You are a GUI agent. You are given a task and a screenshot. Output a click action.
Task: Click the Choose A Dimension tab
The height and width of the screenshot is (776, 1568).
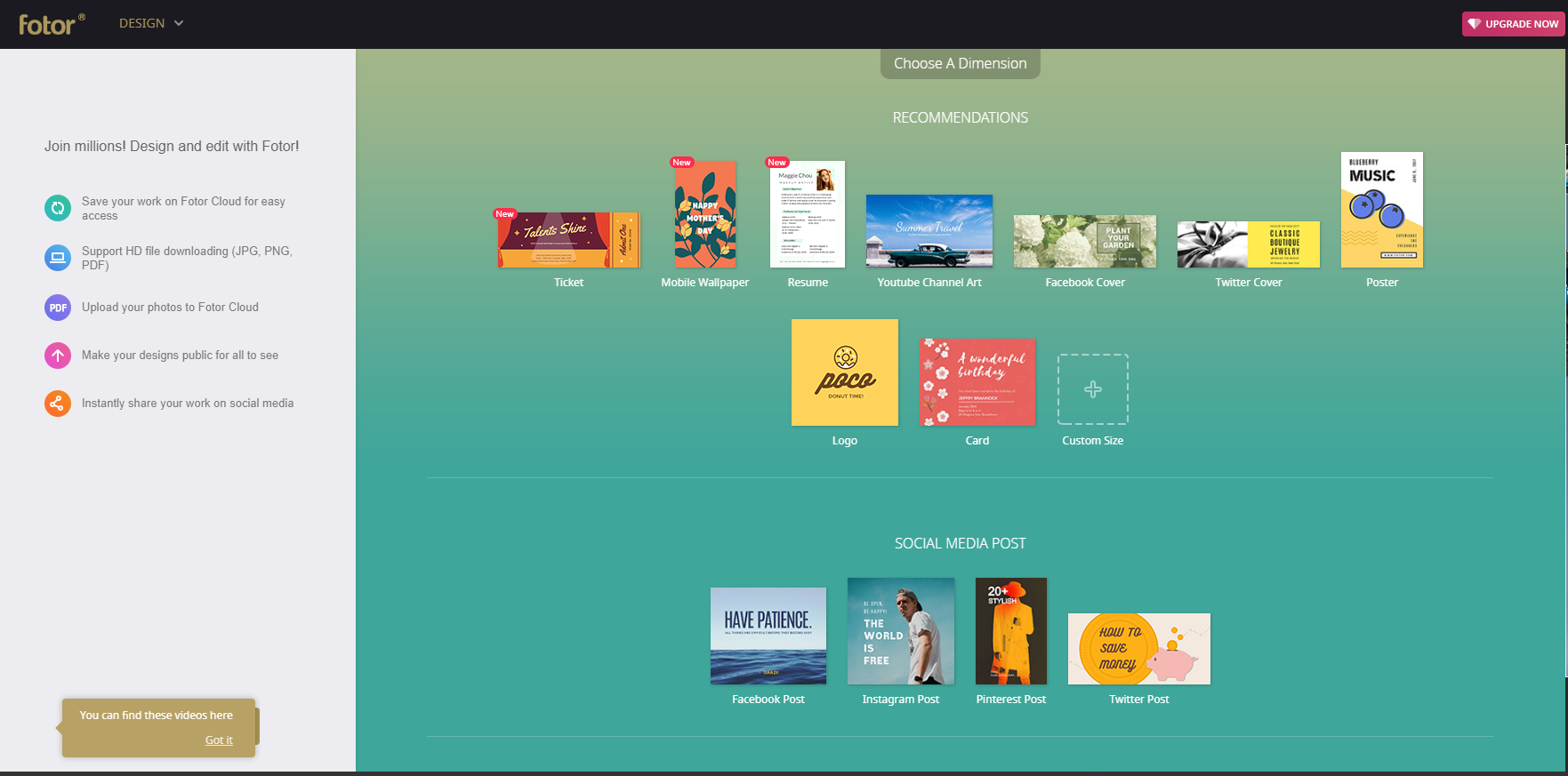(960, 63)
